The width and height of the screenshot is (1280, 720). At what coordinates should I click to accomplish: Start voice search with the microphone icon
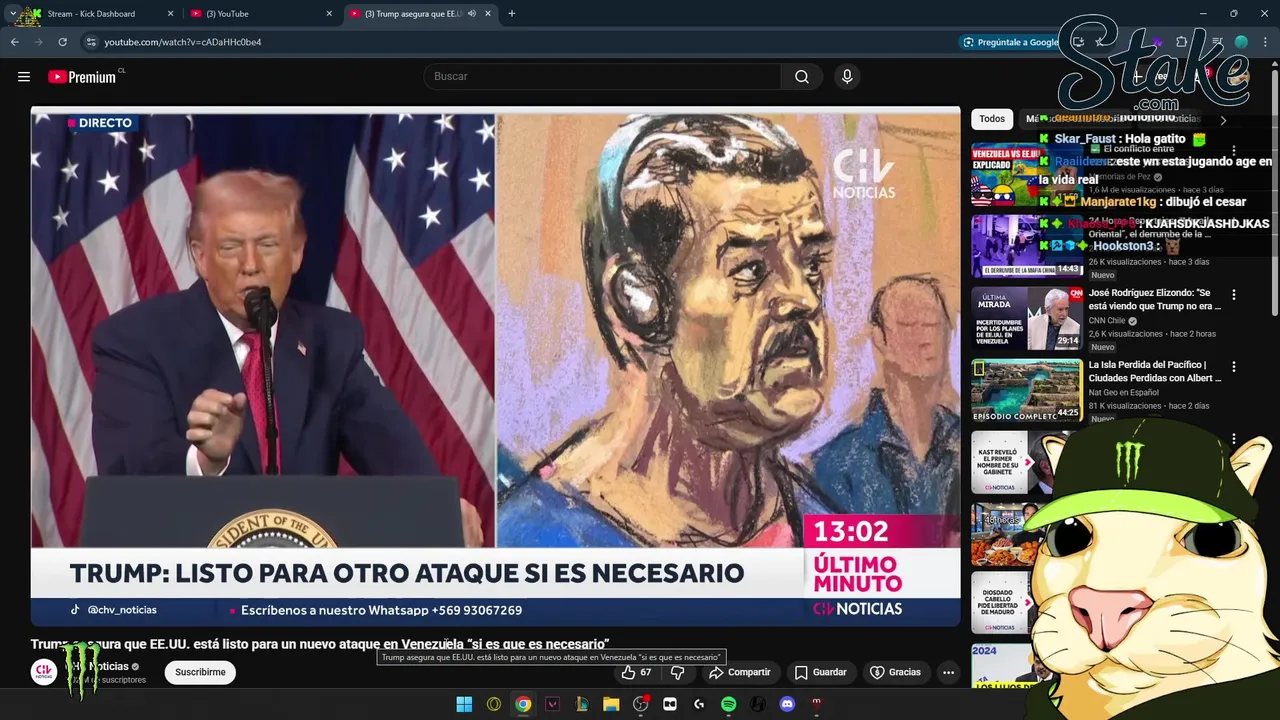[x=847, y=77]
